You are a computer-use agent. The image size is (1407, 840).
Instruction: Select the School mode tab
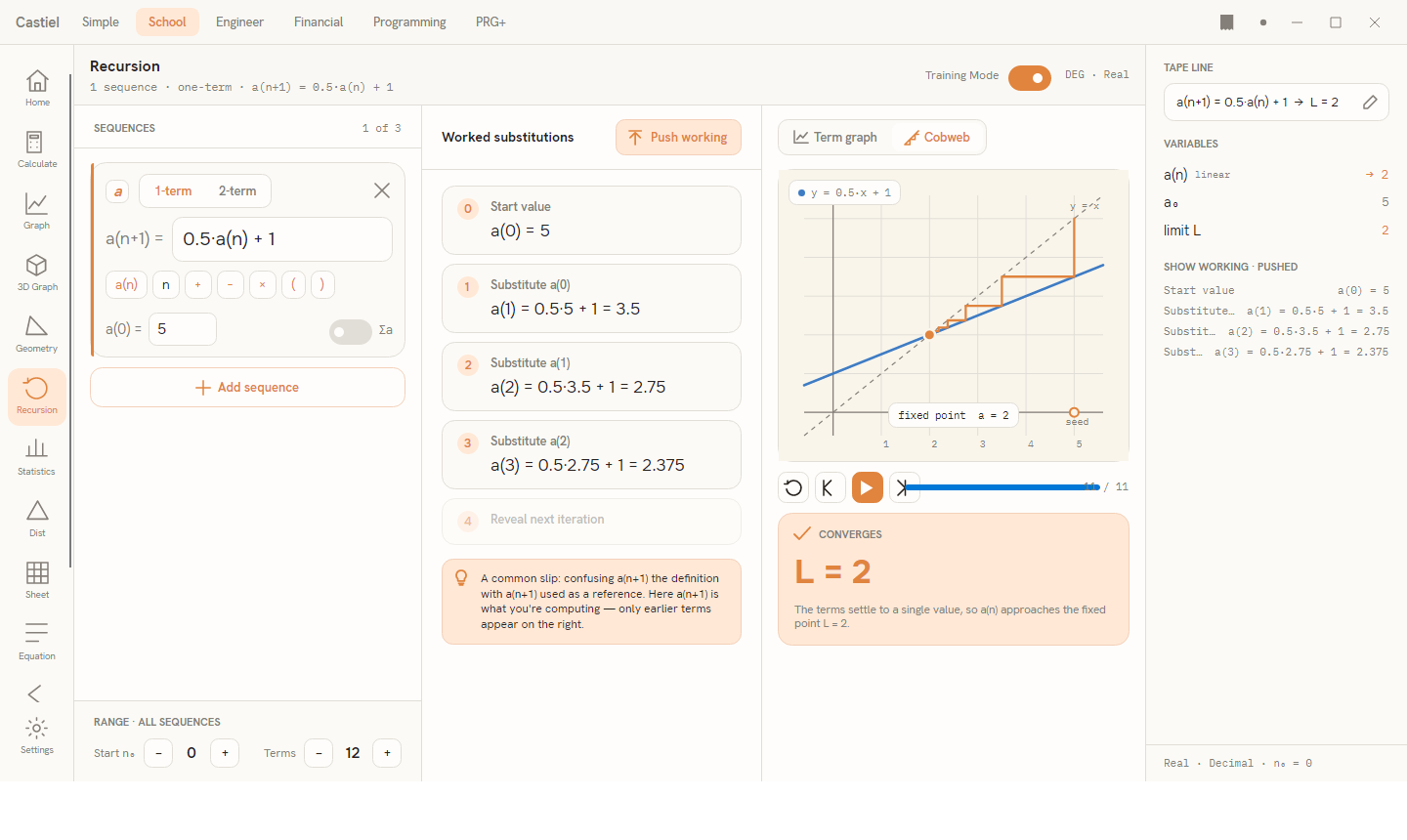click(167, 21)
